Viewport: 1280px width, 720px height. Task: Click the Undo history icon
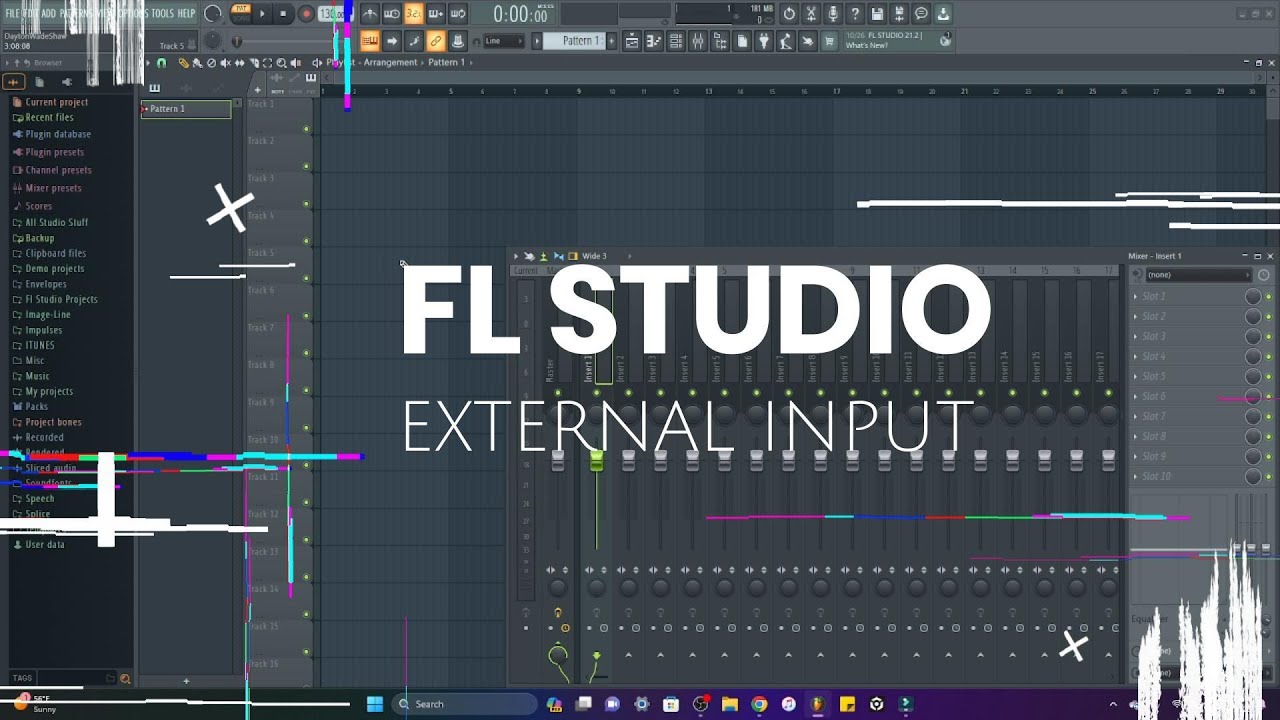(x=789, y=14)
